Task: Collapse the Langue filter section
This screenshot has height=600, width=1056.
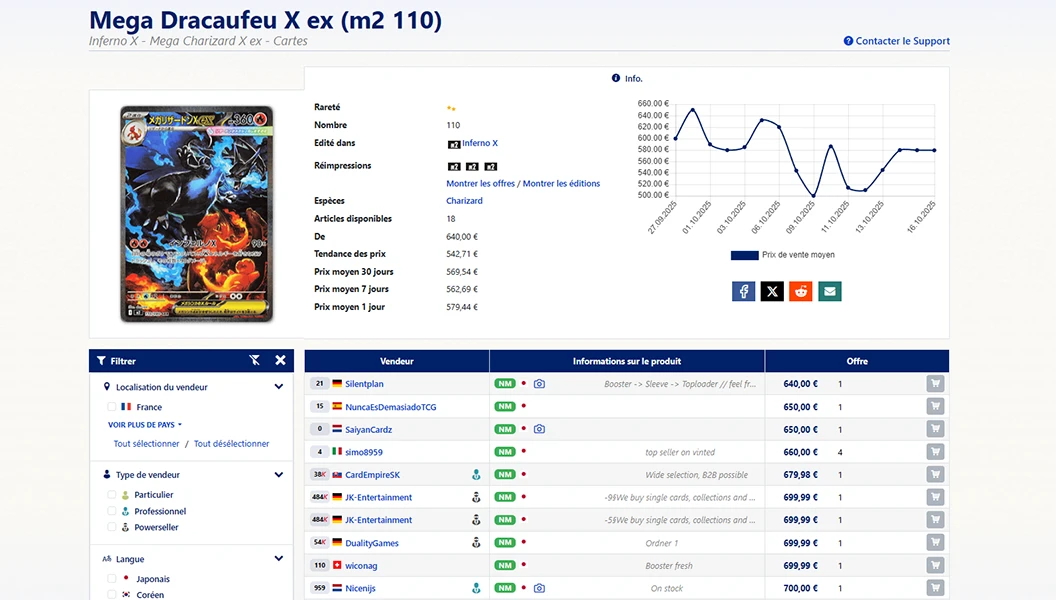Action: tap(279, 558)
